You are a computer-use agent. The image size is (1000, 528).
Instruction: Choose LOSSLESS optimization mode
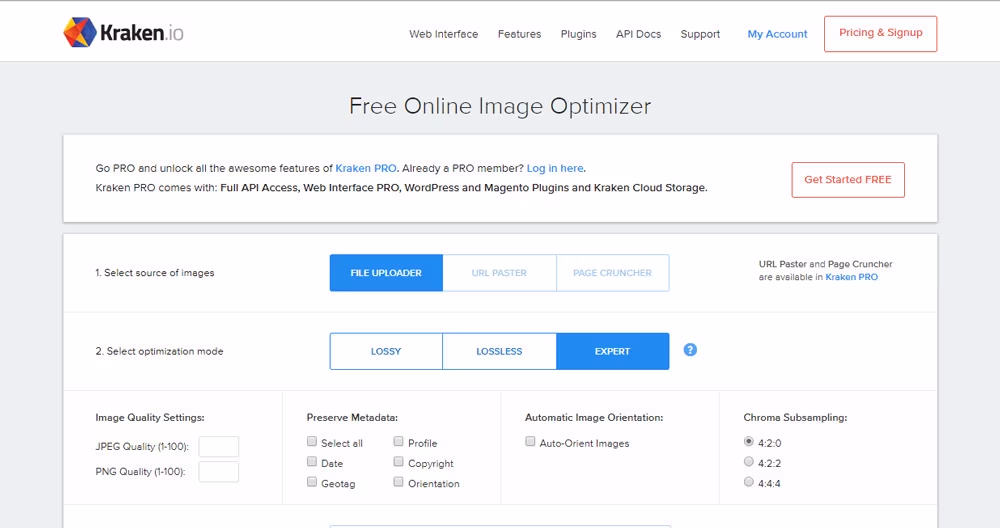point(499,351)
